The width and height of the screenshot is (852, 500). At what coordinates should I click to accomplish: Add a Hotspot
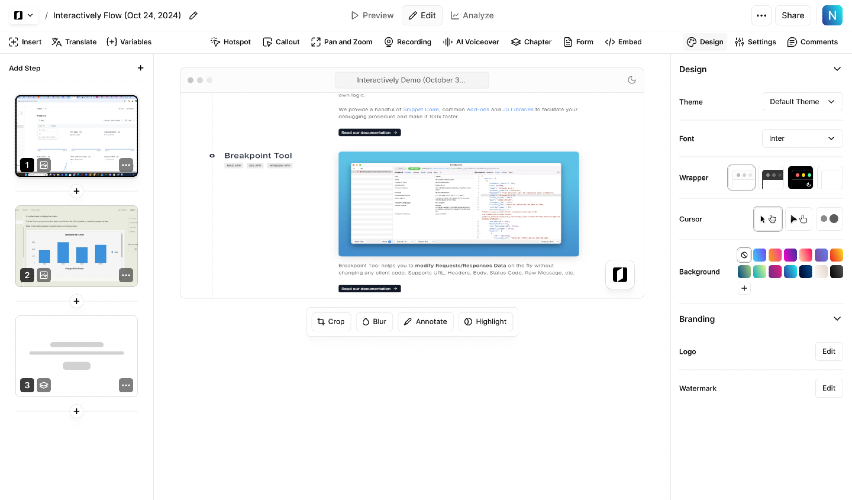230,42
